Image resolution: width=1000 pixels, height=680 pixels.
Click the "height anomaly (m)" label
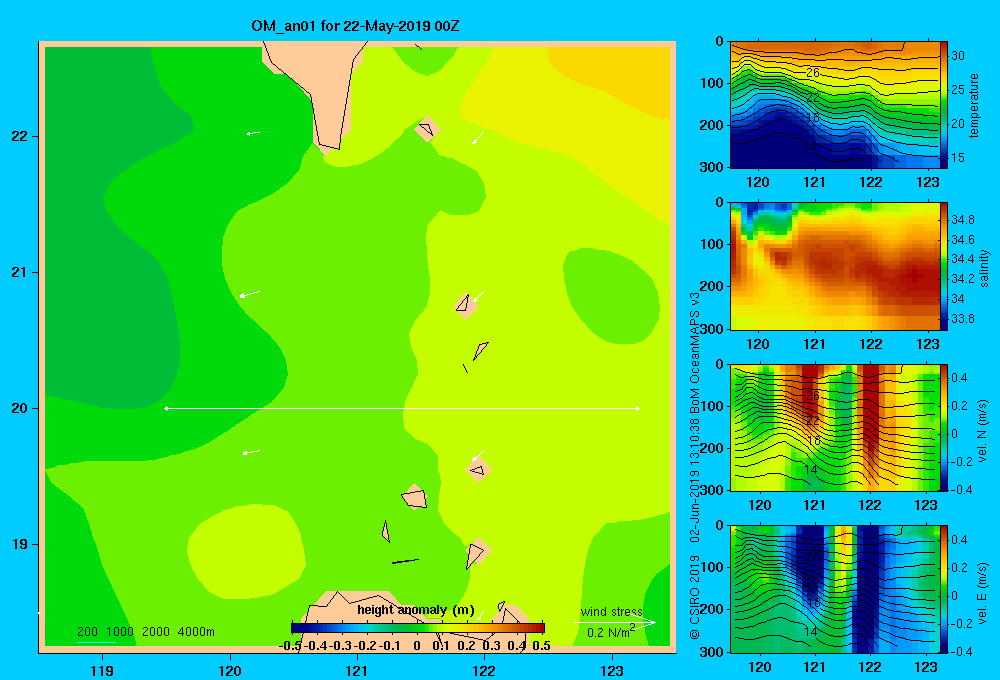416,610
